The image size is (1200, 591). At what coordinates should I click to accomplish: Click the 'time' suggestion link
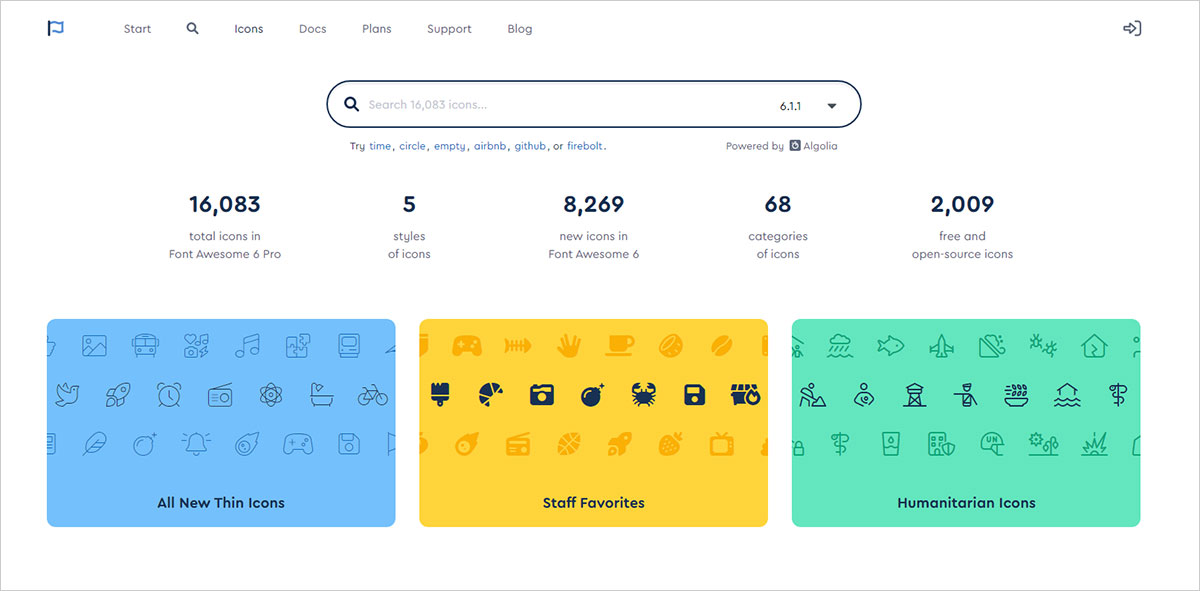pos(380,146)
